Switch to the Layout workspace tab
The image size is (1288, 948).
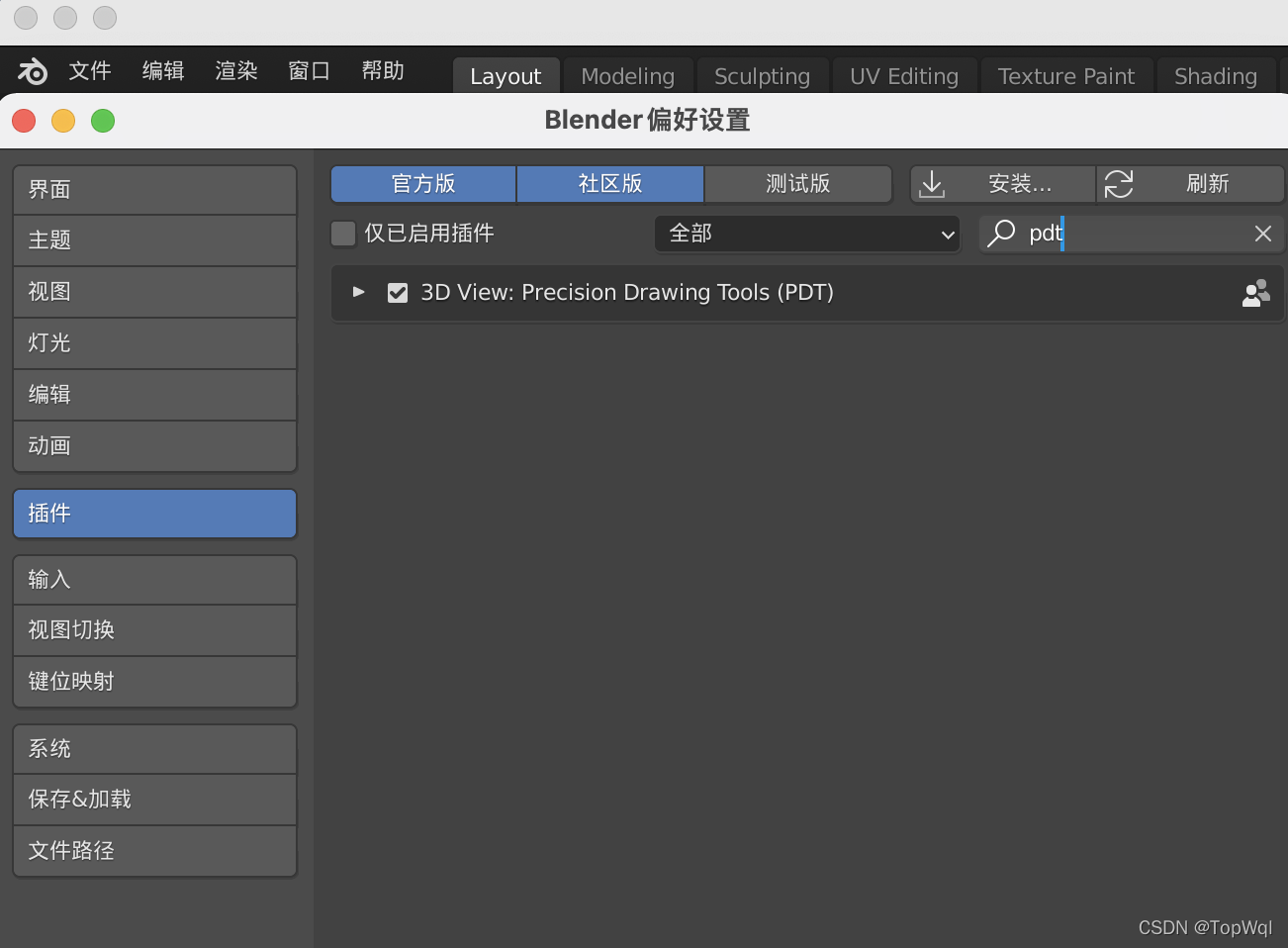pos(506,76)
